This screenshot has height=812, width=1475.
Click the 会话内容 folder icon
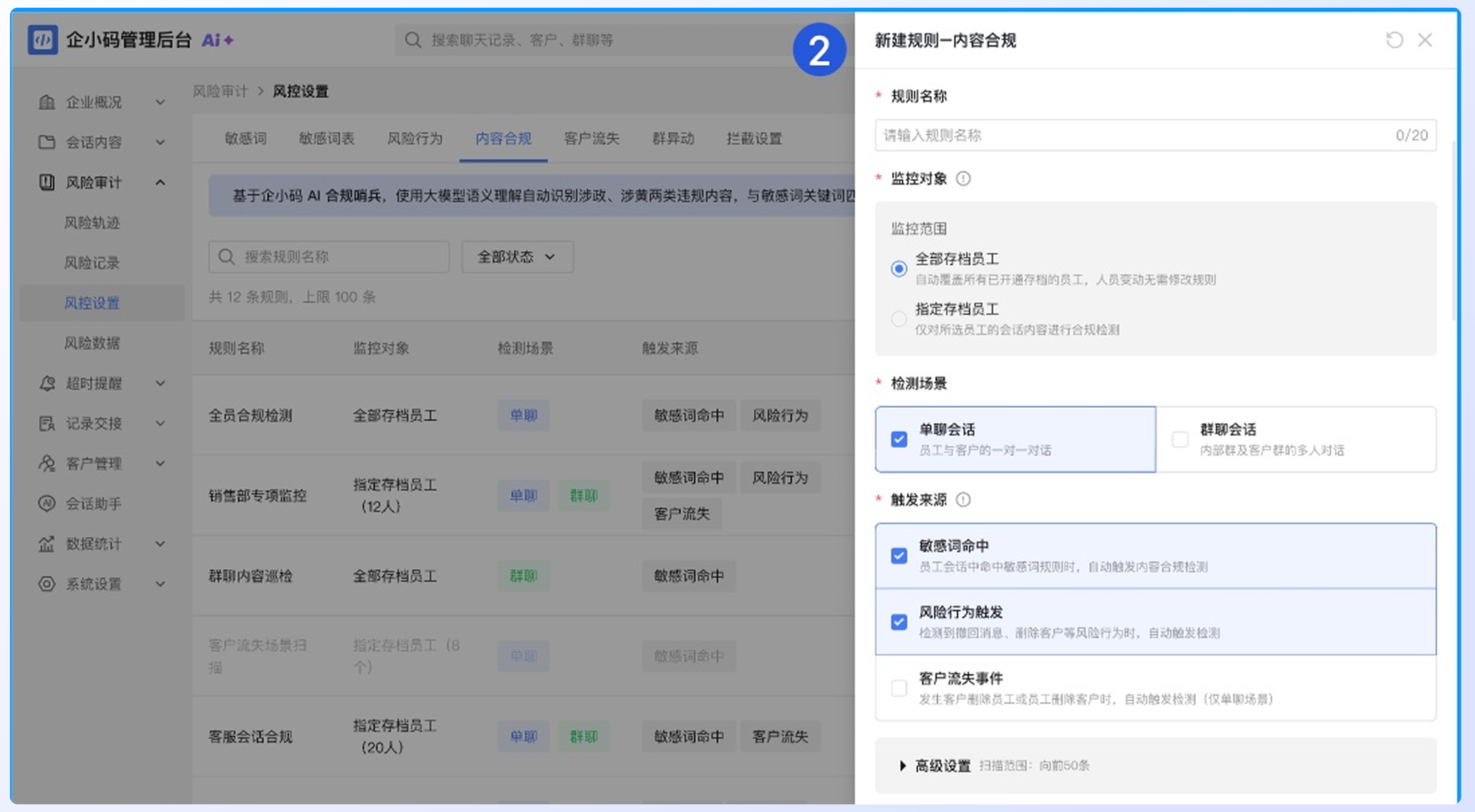(x=46, y=142)
